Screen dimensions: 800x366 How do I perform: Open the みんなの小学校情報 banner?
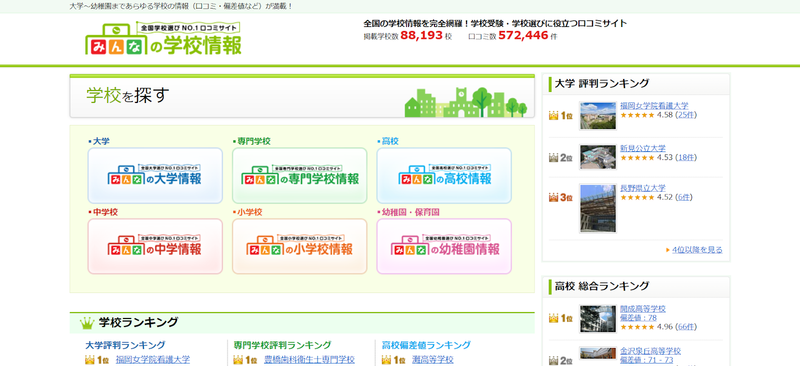click(x=299, y=246)
